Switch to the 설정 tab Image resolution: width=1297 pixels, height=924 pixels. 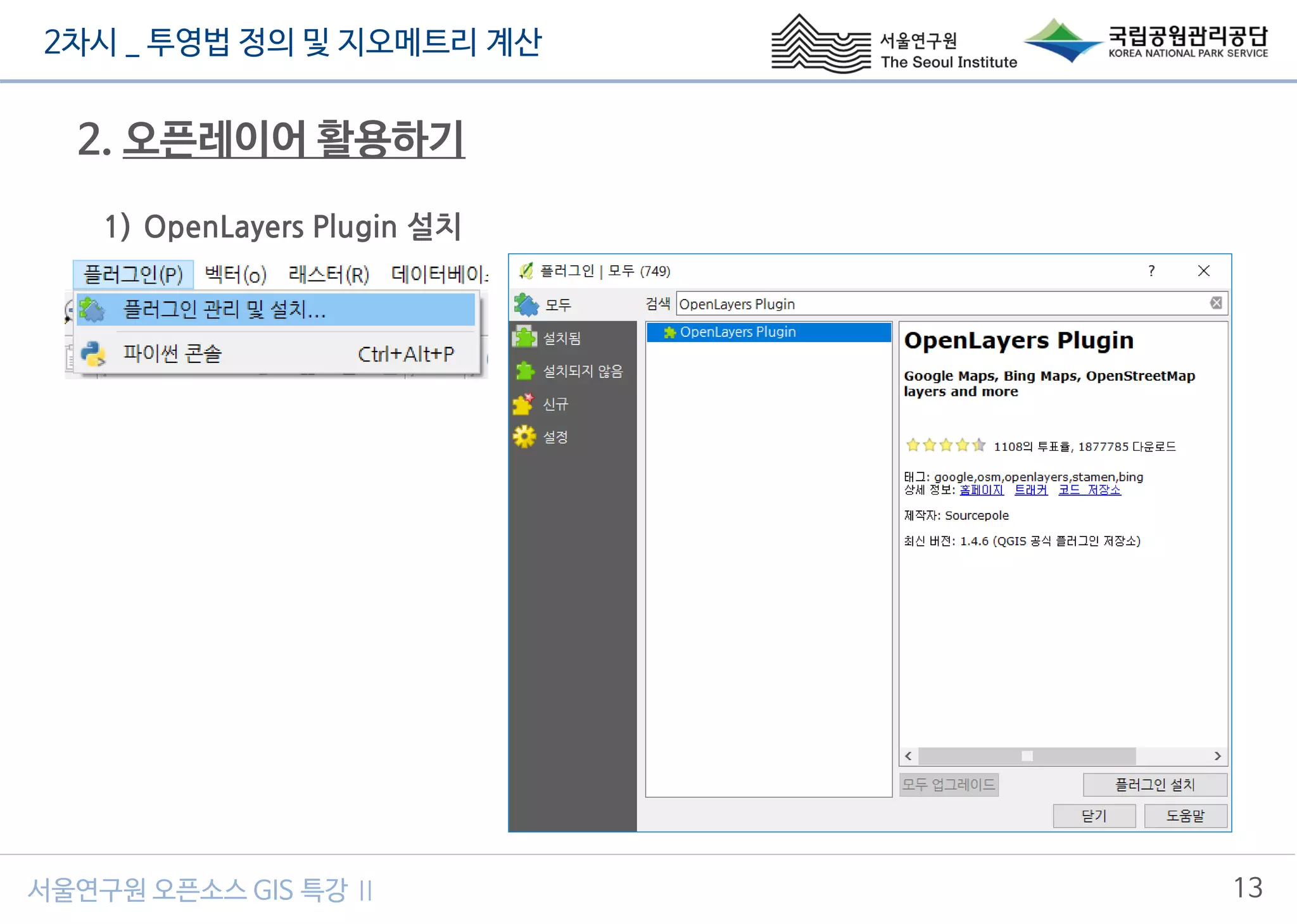[x=573, y=436]
